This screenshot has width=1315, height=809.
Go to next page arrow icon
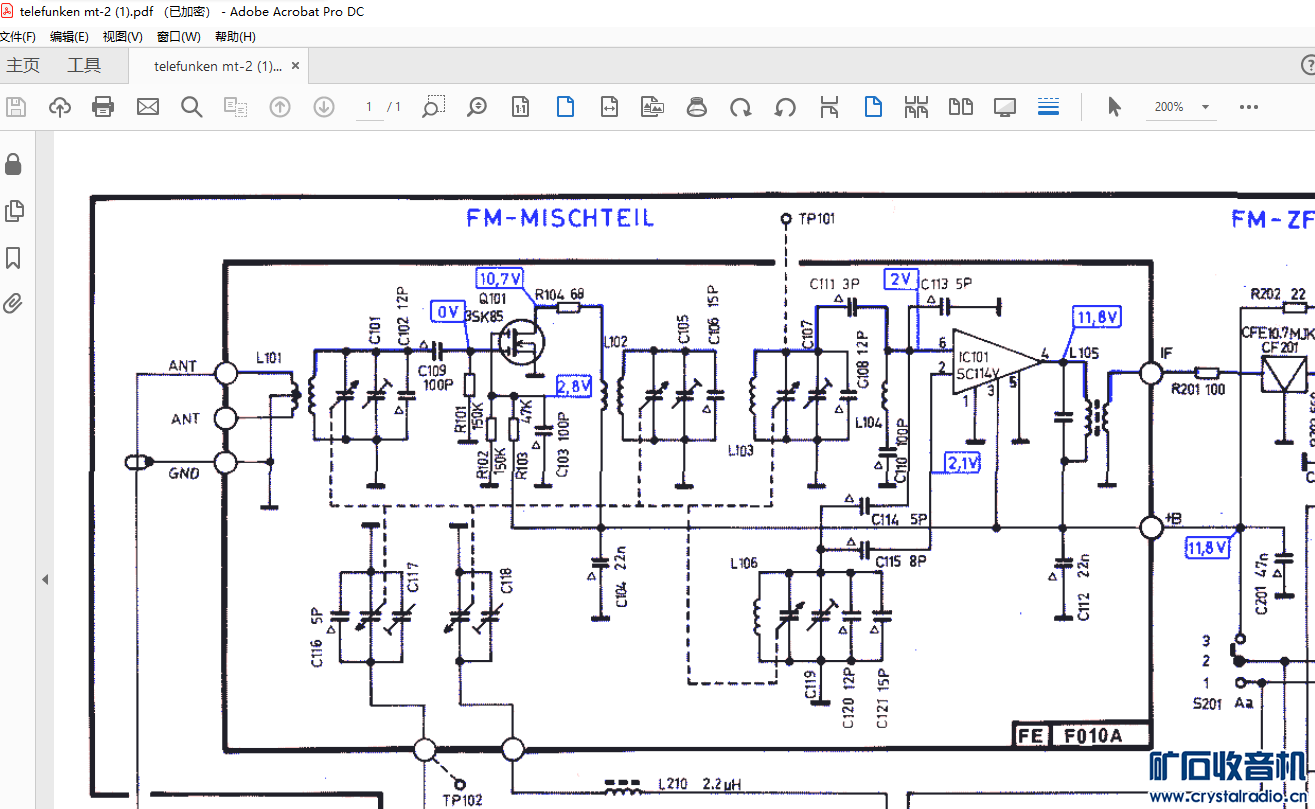pyautogui.click(x=324, y=107)
